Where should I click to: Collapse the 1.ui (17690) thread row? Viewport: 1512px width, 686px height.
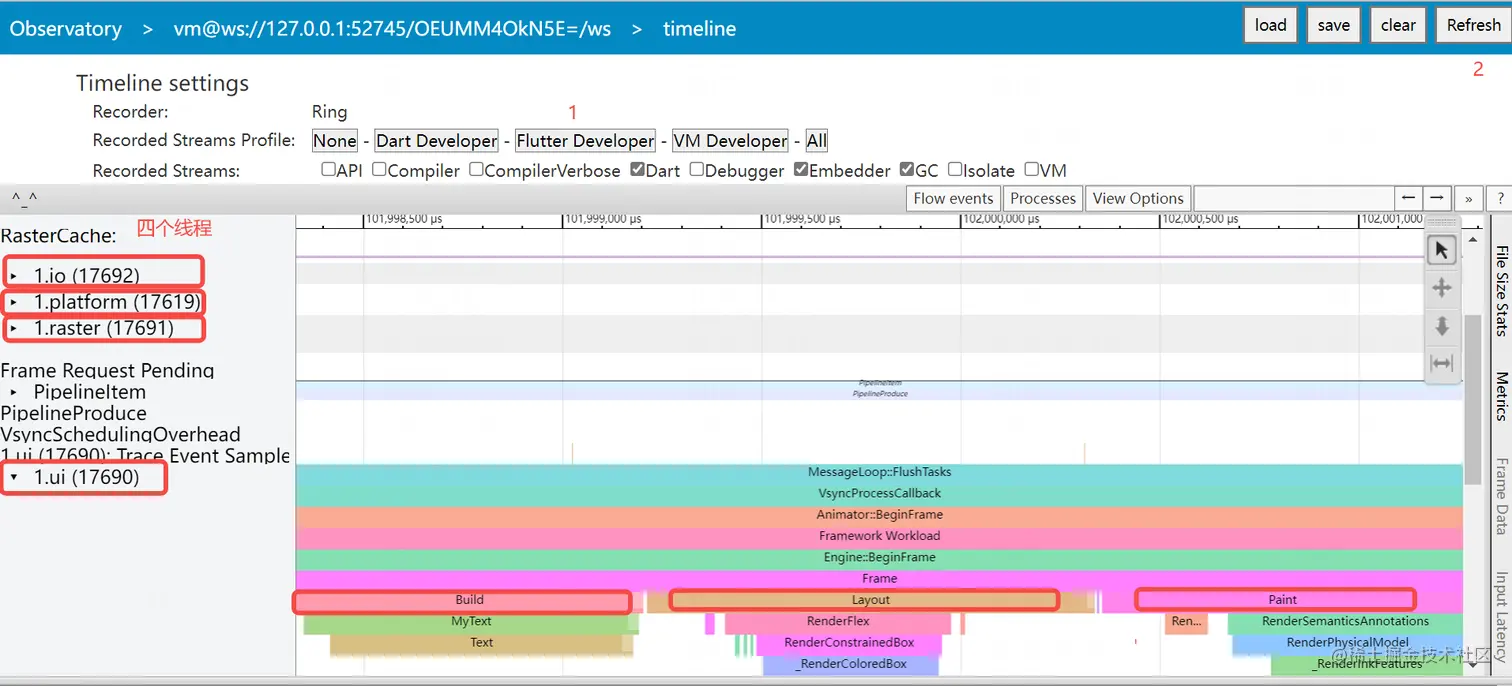14,478
